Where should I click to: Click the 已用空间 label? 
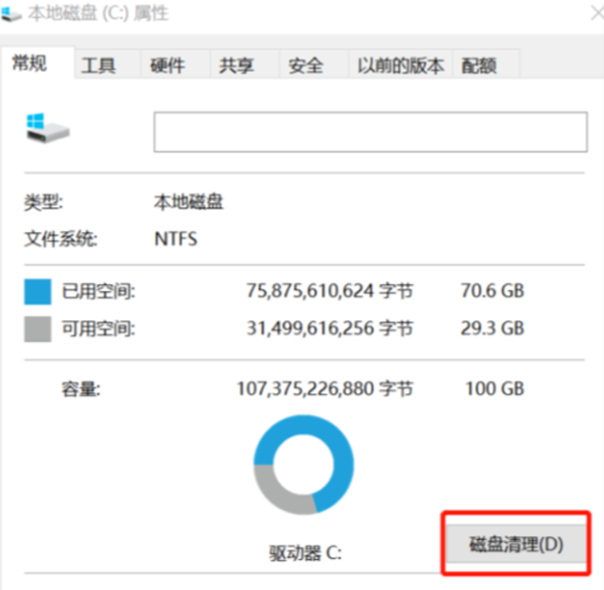[x=99, y=291]
